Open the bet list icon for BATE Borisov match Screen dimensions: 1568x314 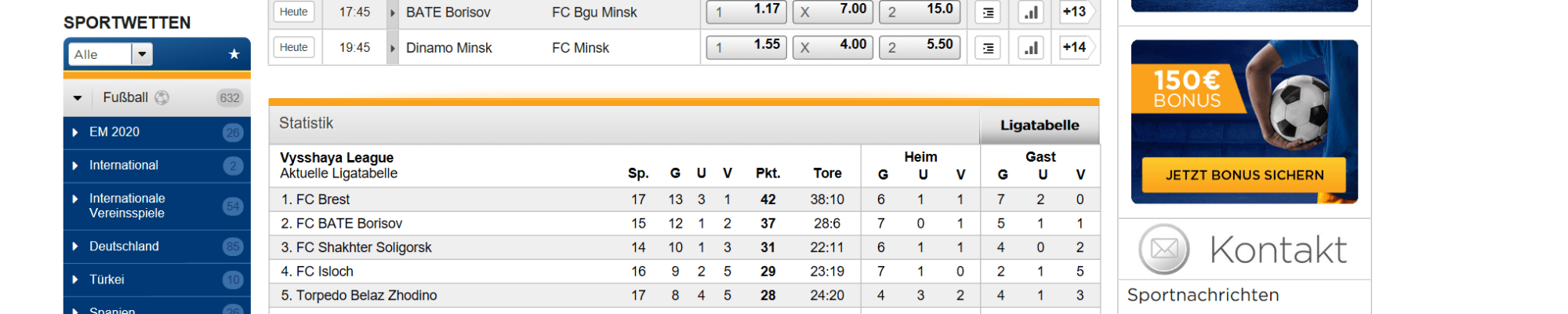[988, 13]
